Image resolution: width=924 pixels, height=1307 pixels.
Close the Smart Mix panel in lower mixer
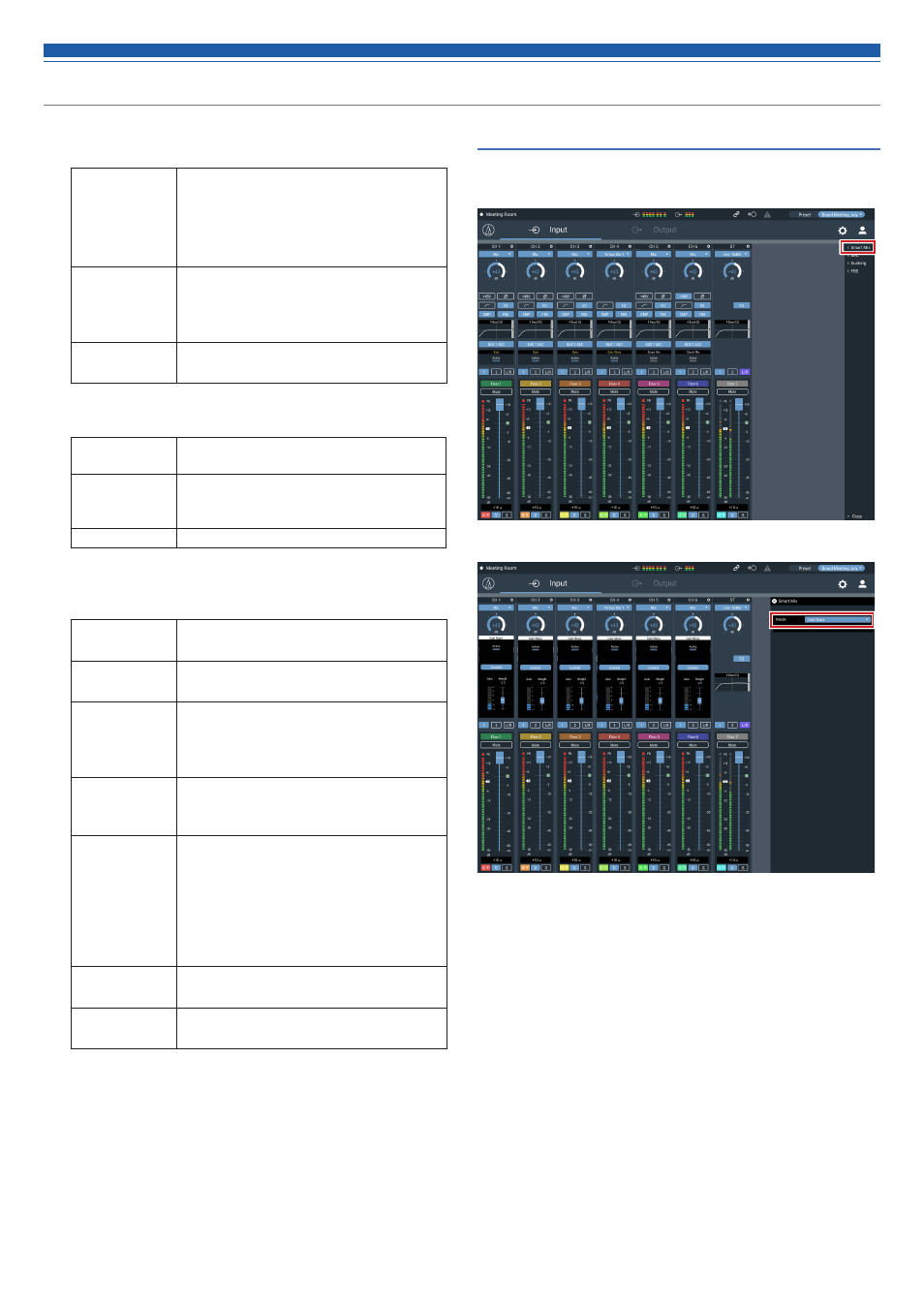coord(775,601)
